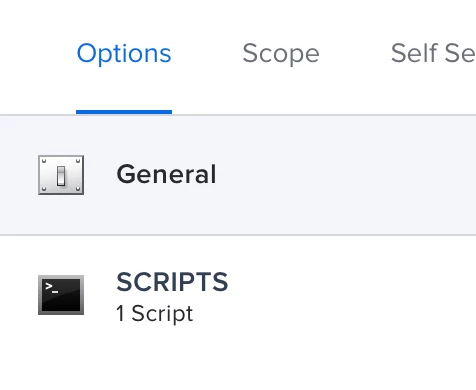Viewport: 476px width, 390px height.
Task: Click the light switch icon beside General
Action: (61, 175)
